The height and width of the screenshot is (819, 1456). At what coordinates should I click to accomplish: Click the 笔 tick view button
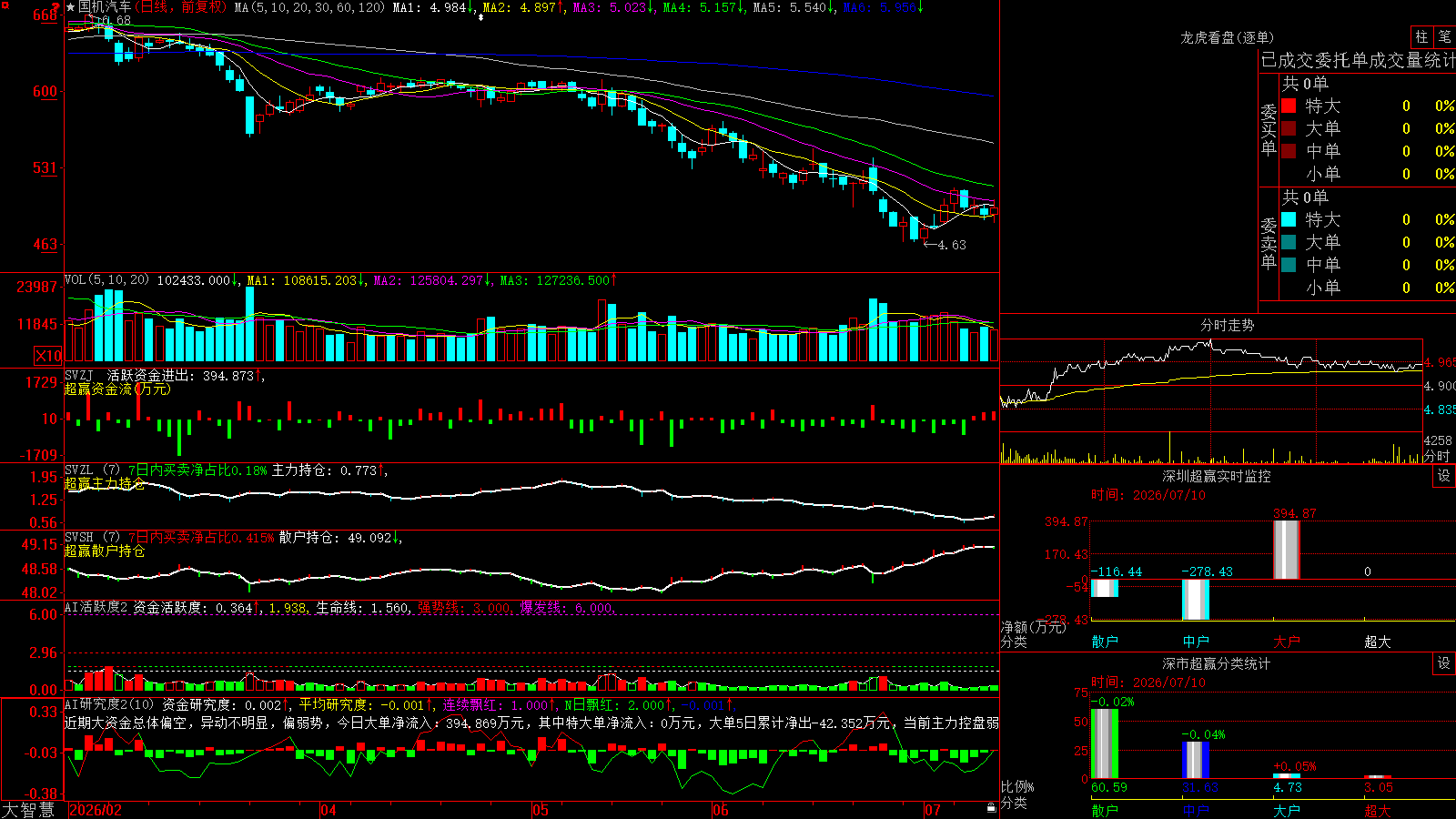(1445, 36)
